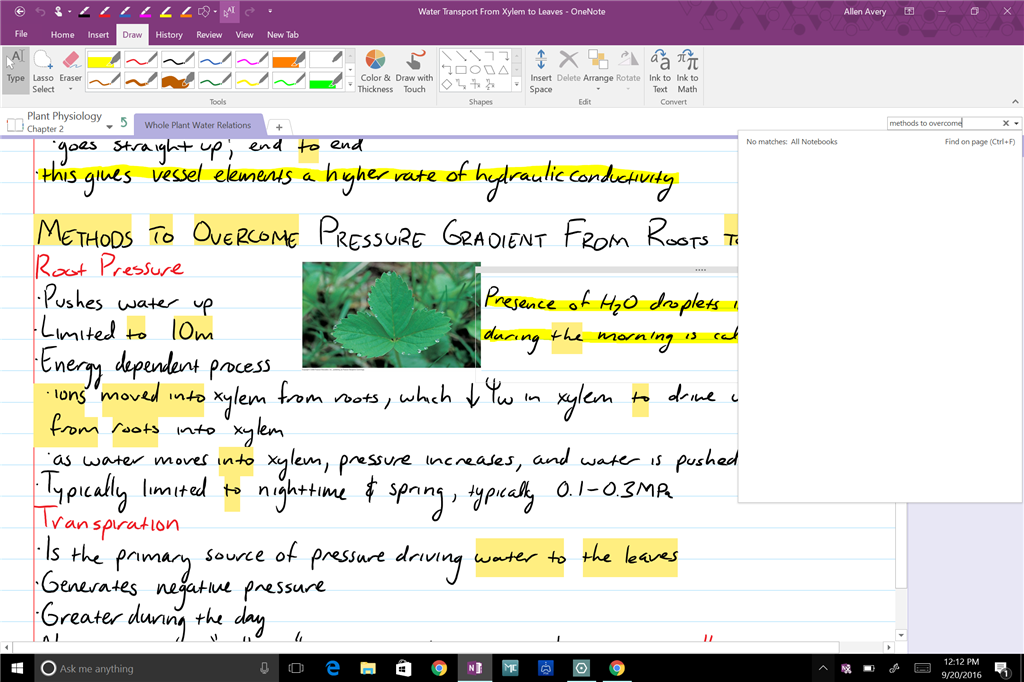The width and height of the screenshot is (1024, 682).
Task: Choose the blue thin pen in the ribbon gallery
Action: (x=215, y=60)
